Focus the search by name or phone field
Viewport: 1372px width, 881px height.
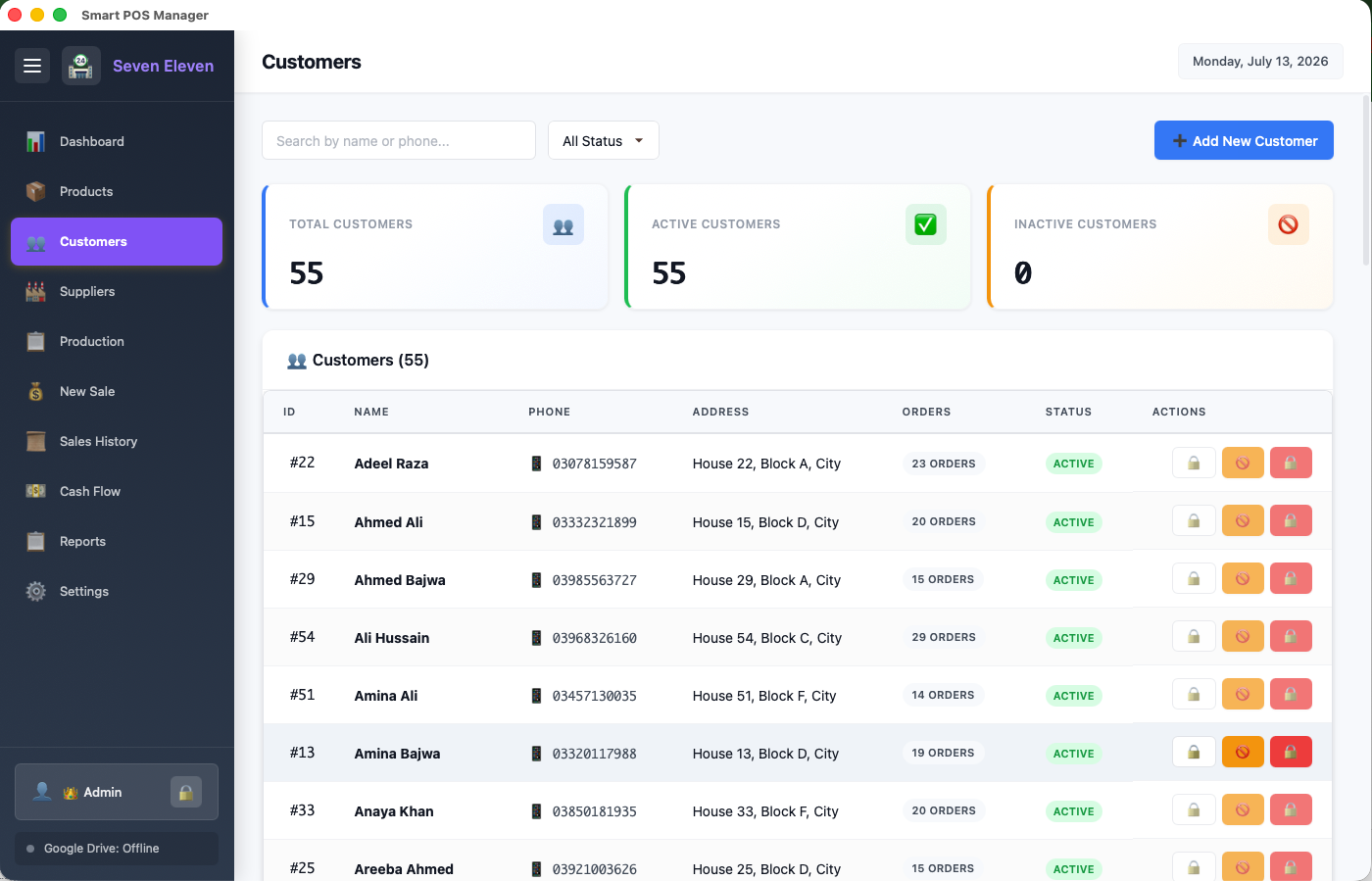tap(399, 140)
